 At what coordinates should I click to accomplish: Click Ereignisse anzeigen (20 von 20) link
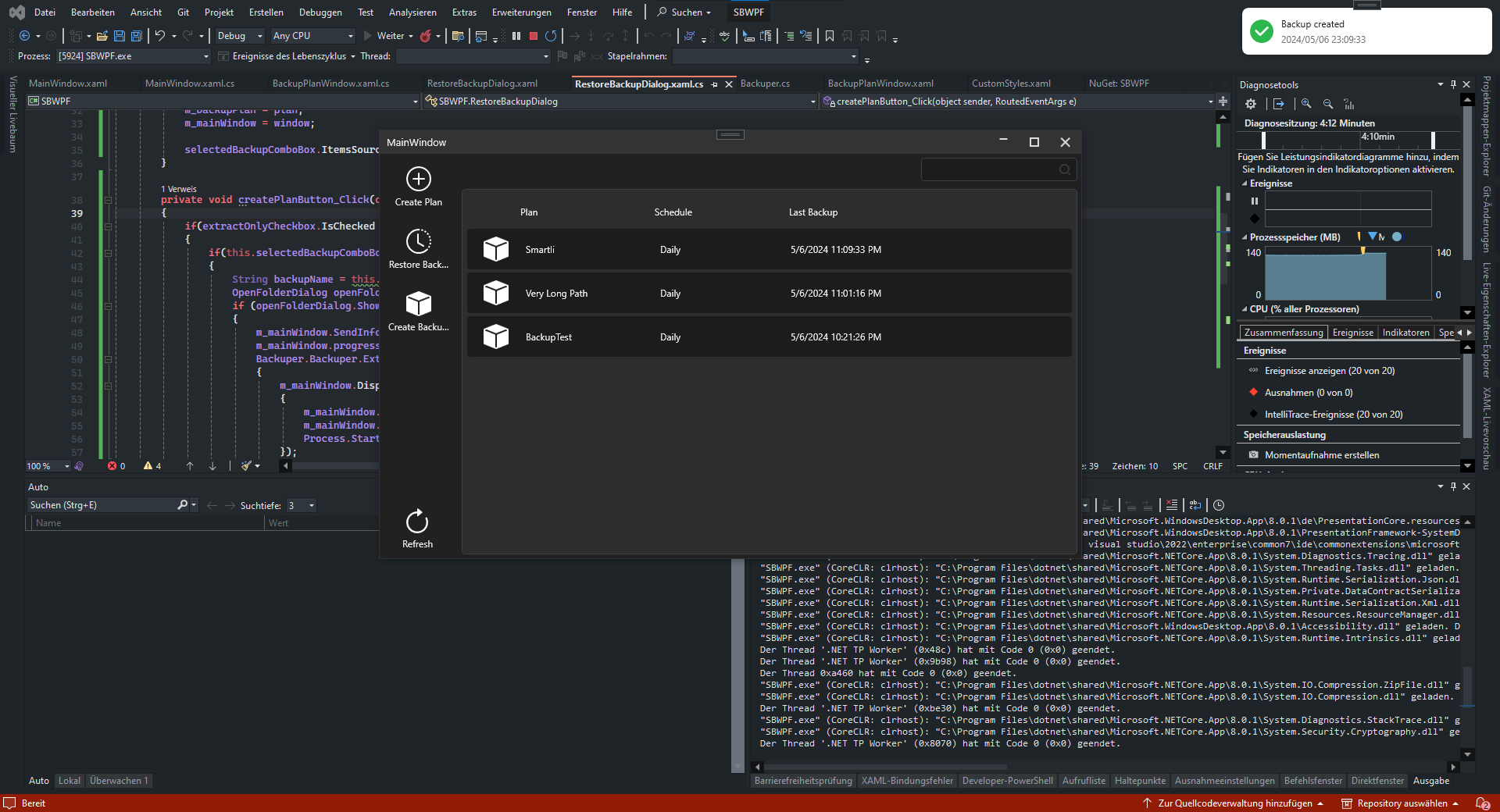coord(1329,371)
